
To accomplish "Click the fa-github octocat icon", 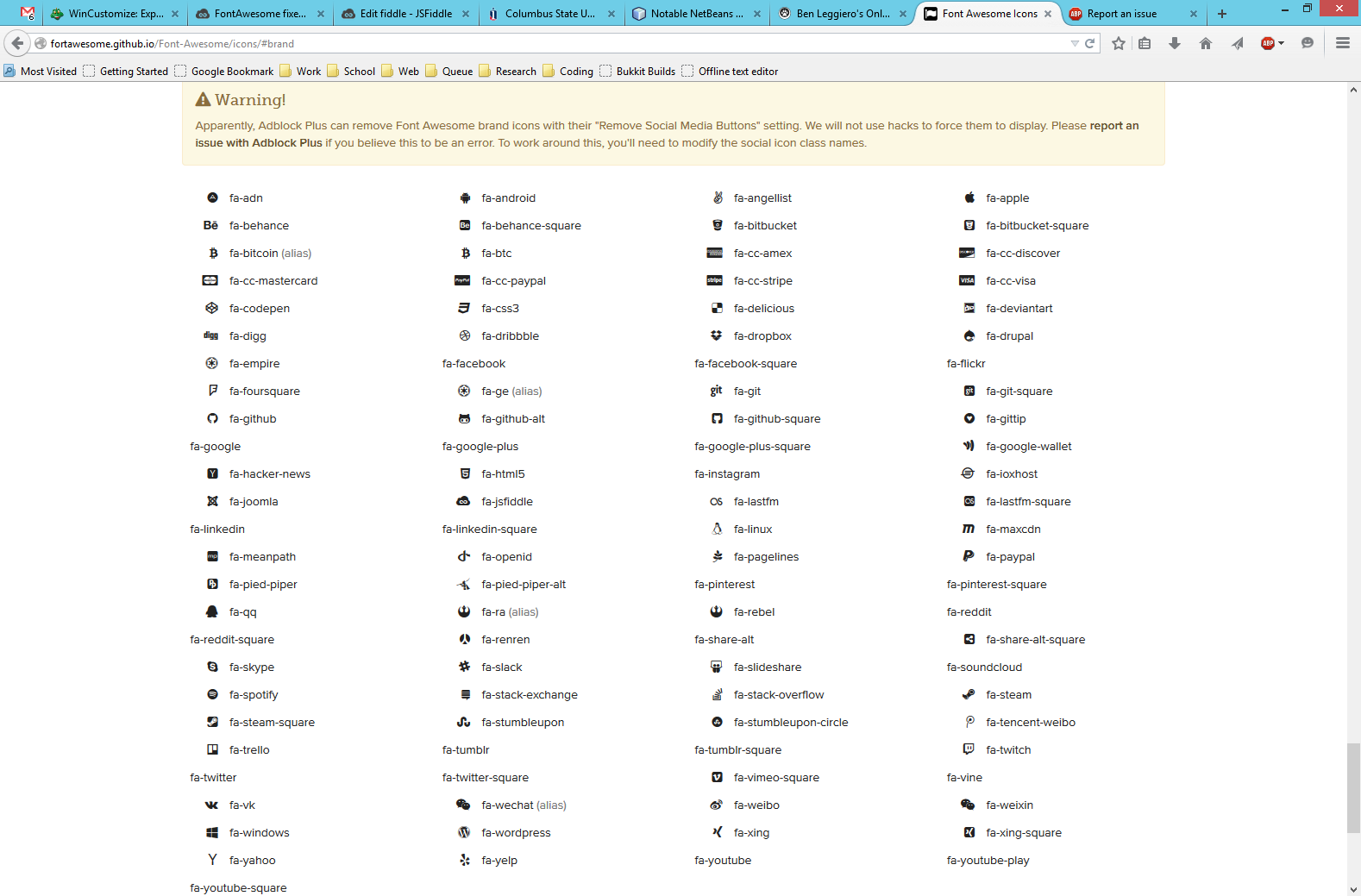I will pyautogui.click(x=212, y=418).
